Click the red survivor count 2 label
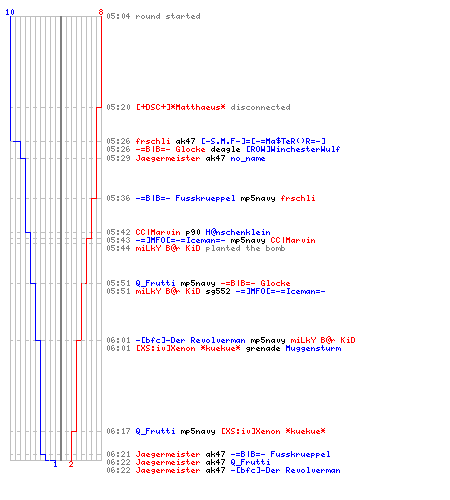The image size is (450, 500). (71, 464)
